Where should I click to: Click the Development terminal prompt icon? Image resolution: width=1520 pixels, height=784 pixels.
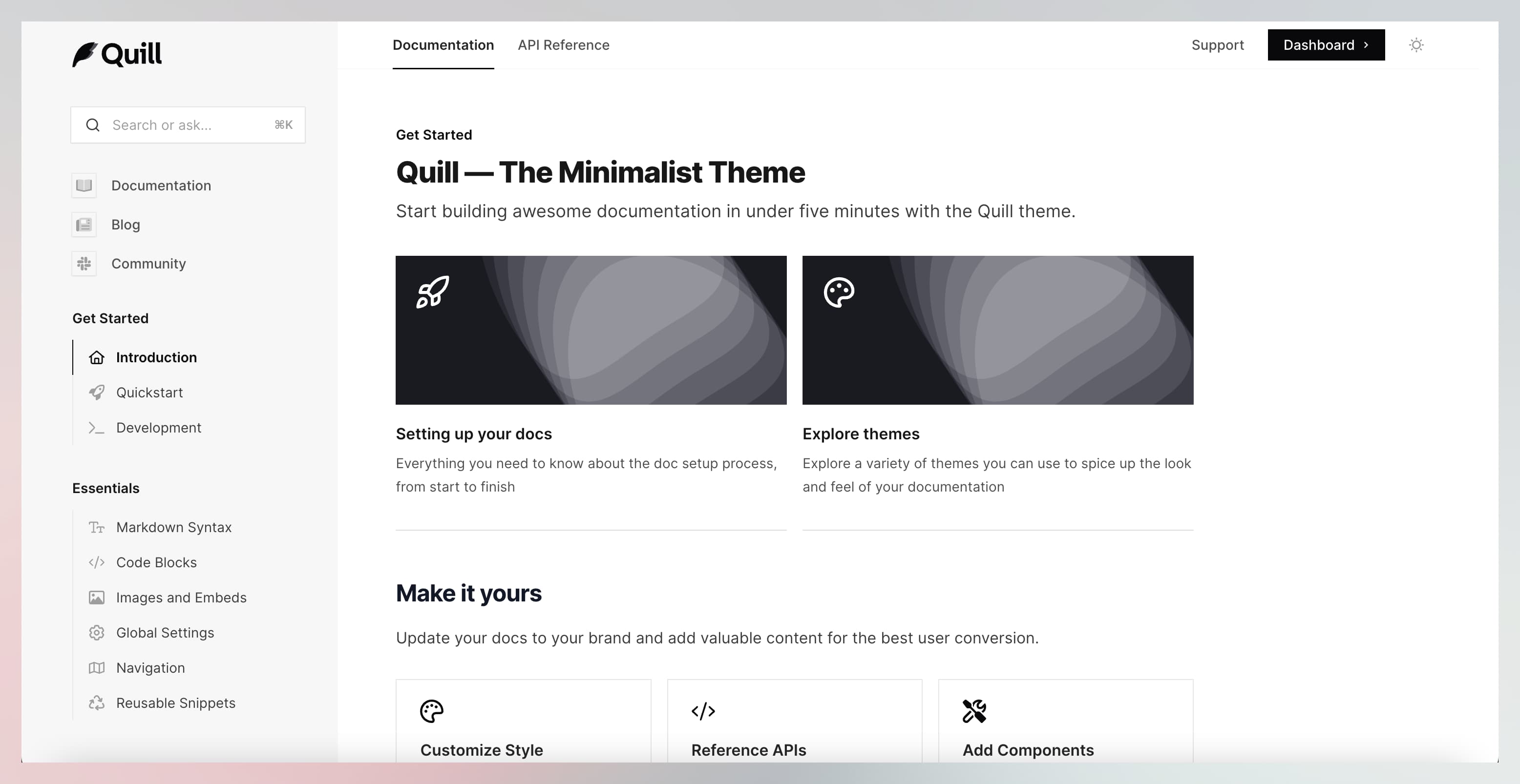point(97,428)
